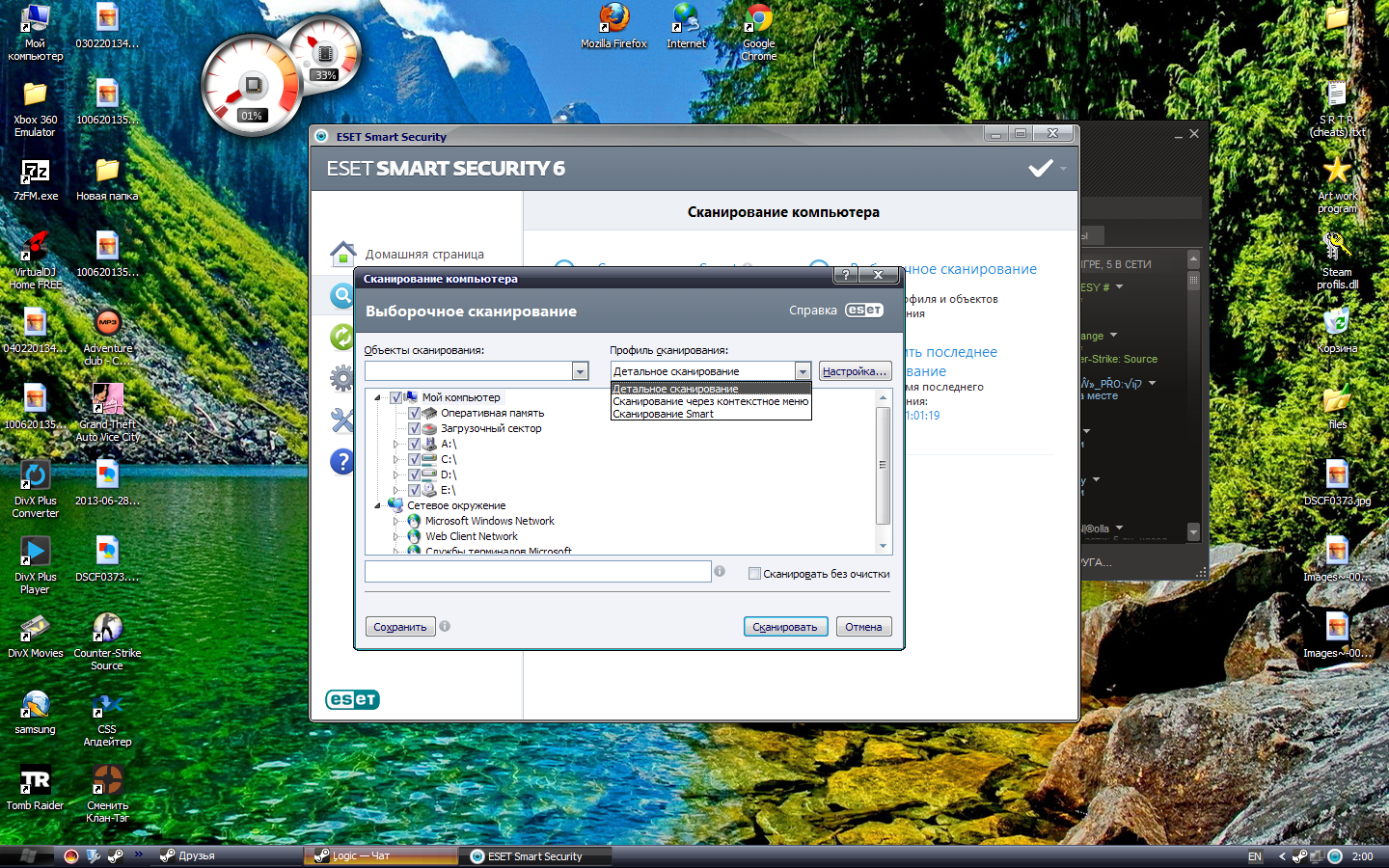Click the ESET logo in the dialog header
This screenshot has height=868, width=1389.
(x=864, y=311)
